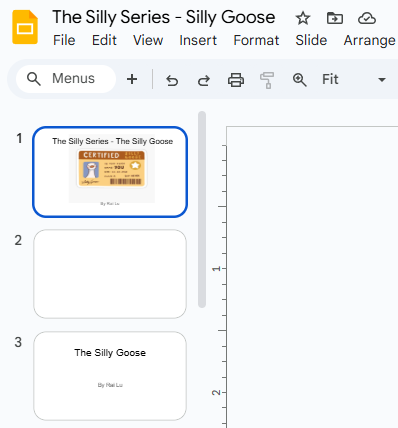Click the Fit zoom level label
This screenshot has width=398, height=428.
click(330, 79)
